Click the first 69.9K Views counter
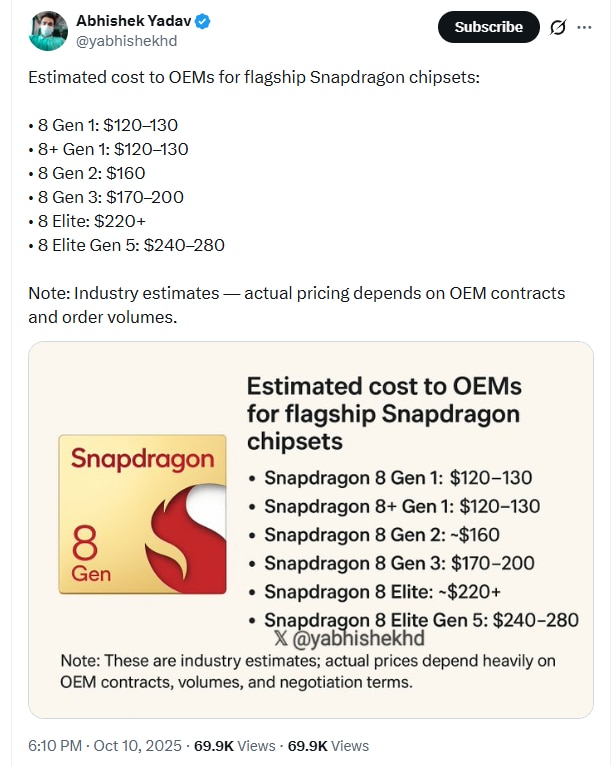 pos(234,745)
